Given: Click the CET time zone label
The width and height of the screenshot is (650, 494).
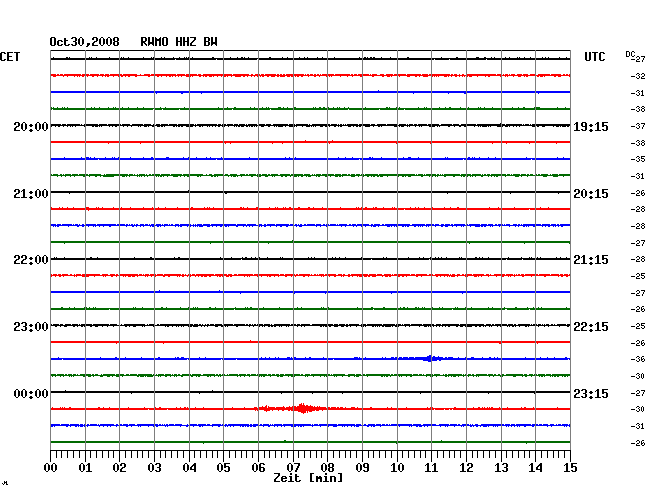Looking at the screenshot, I should 10,57.
